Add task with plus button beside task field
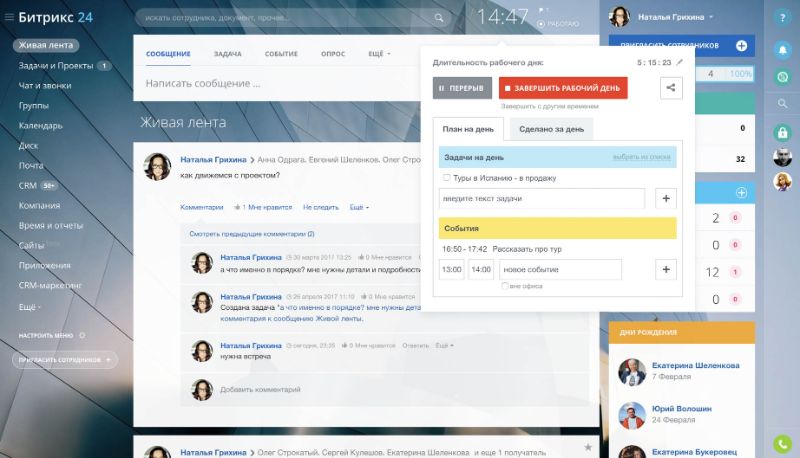The width and height of the screenshot is (800, 458). [x=666, y=198]
